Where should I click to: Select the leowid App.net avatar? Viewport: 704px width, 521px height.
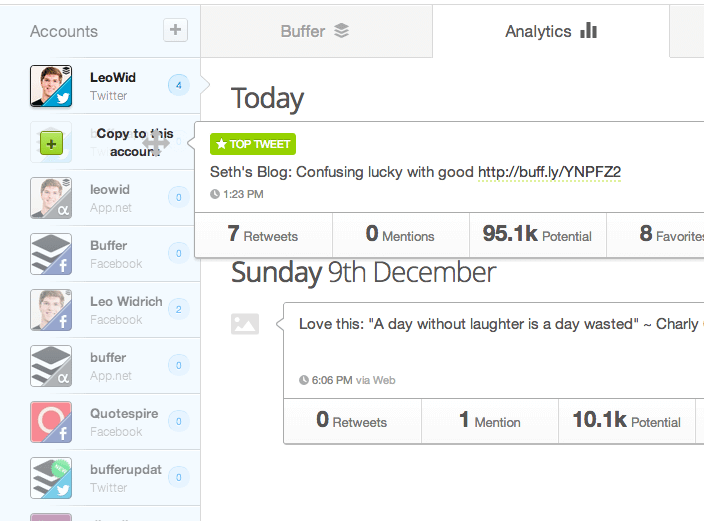coord(50,198)
